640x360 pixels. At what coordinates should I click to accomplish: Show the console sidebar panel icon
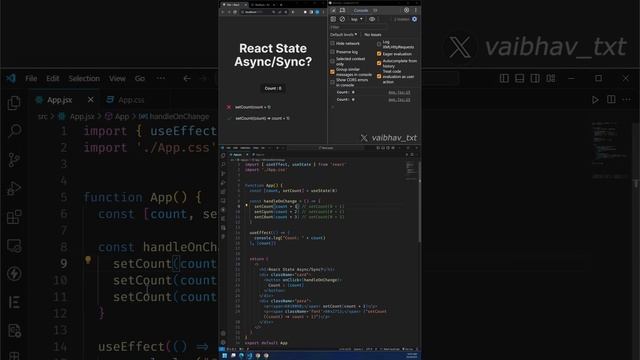pos(333,19)
